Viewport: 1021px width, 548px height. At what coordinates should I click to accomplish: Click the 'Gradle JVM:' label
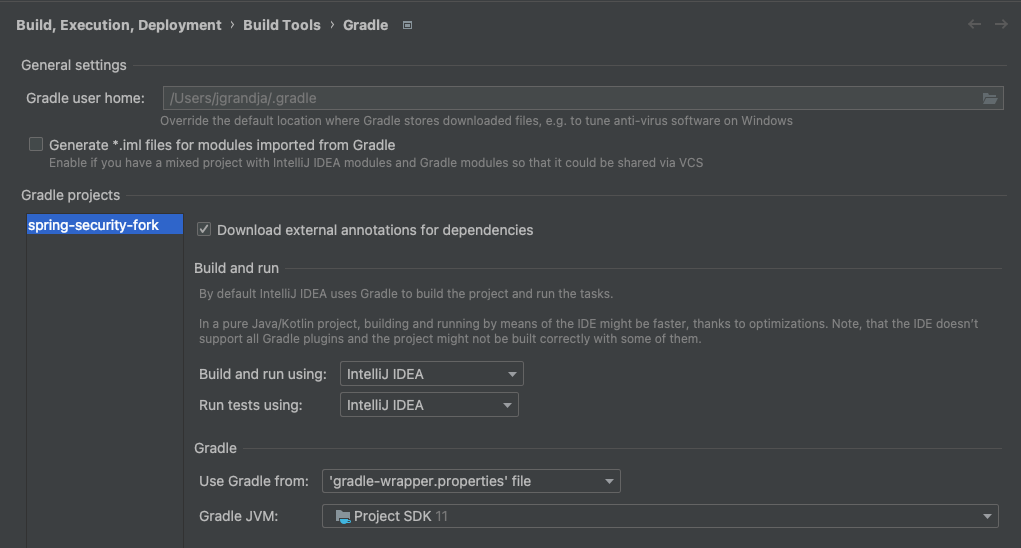tap(238, 516)
